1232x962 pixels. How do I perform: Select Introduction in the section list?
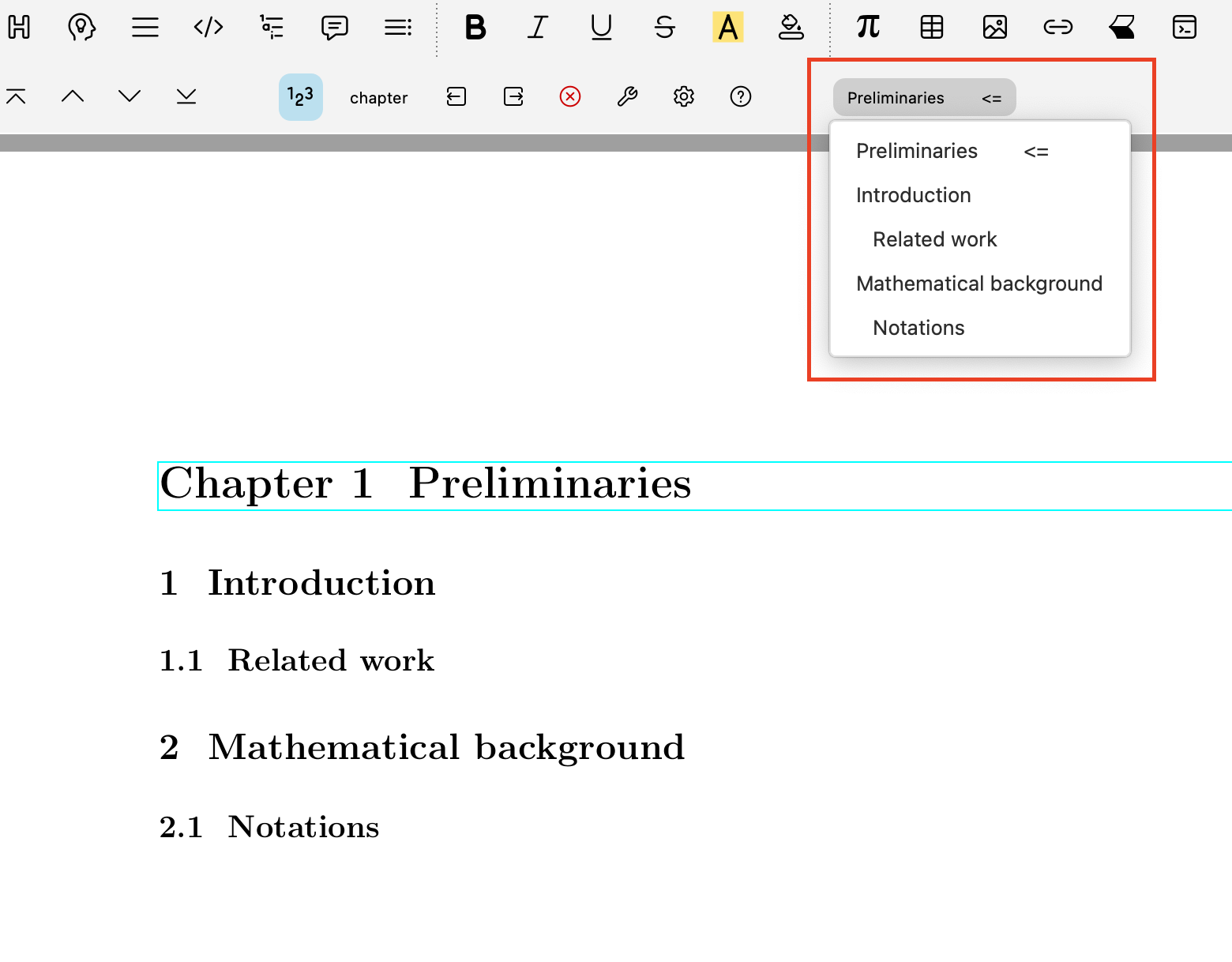click(x=913, y=195)
